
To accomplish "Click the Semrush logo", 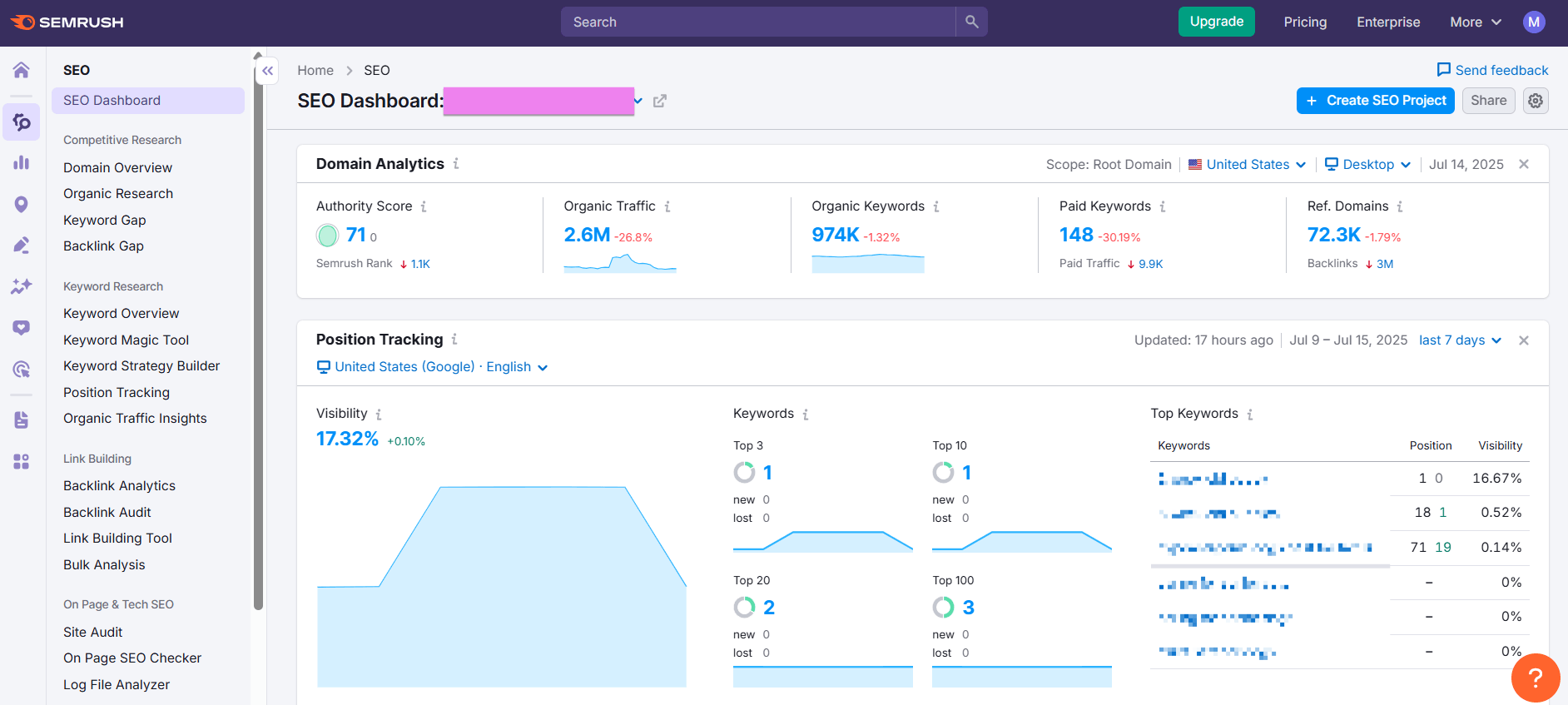I will click(67, 22).
